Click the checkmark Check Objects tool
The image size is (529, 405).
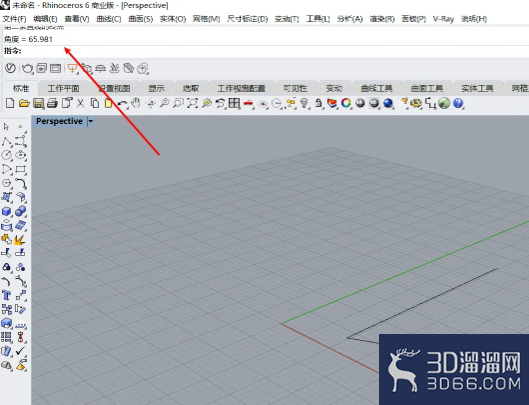pos(21,351)
